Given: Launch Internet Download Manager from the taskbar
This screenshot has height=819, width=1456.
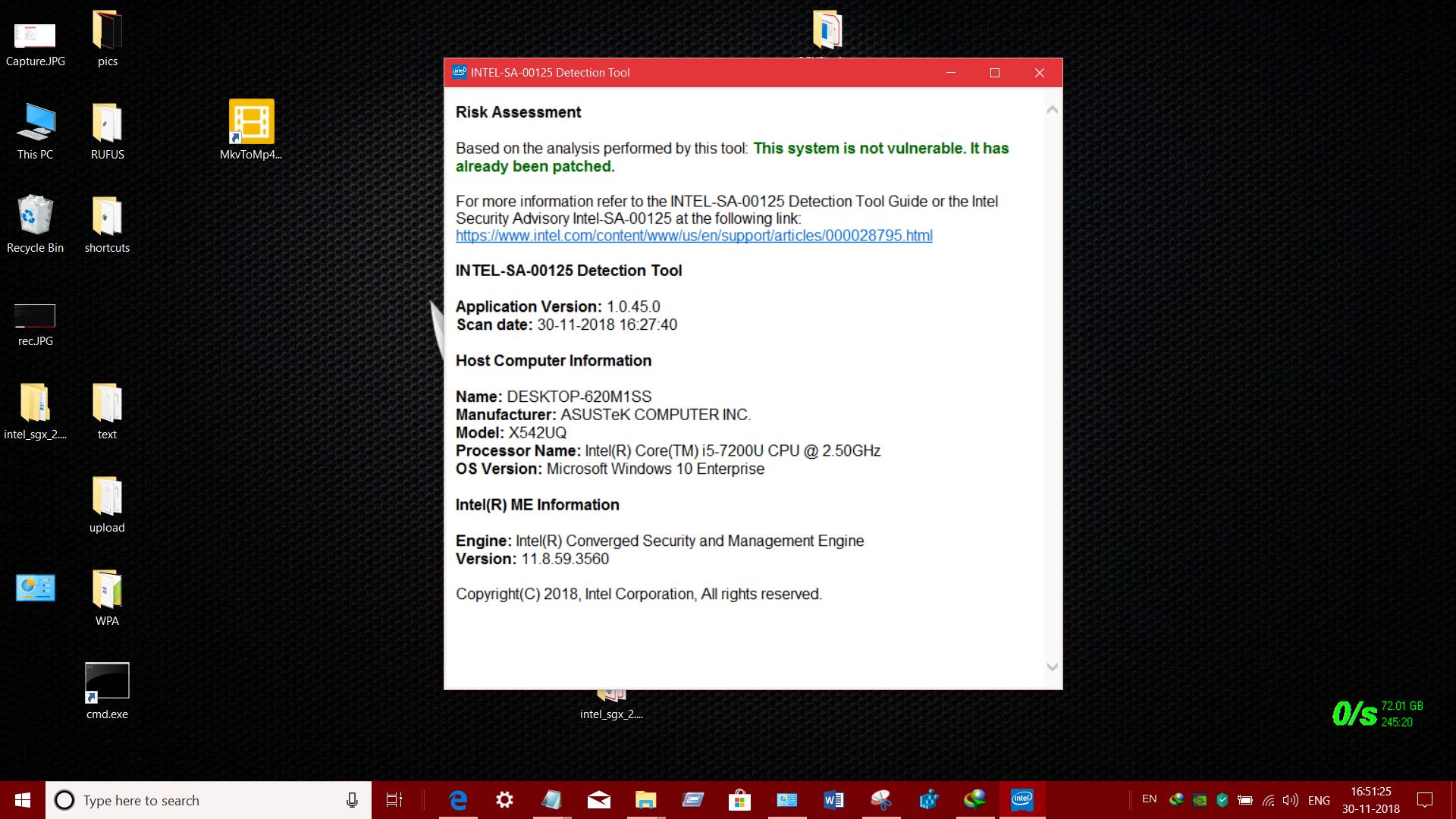Looking at the screenshot, I should point(977,800).
